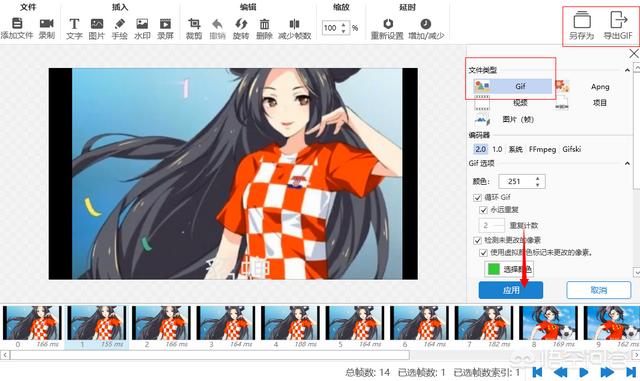Image resolution: width=640 pixels, height=381 pixels.
Task: Click the 添加文件 (add file) icon
Action: click(17, 23)
